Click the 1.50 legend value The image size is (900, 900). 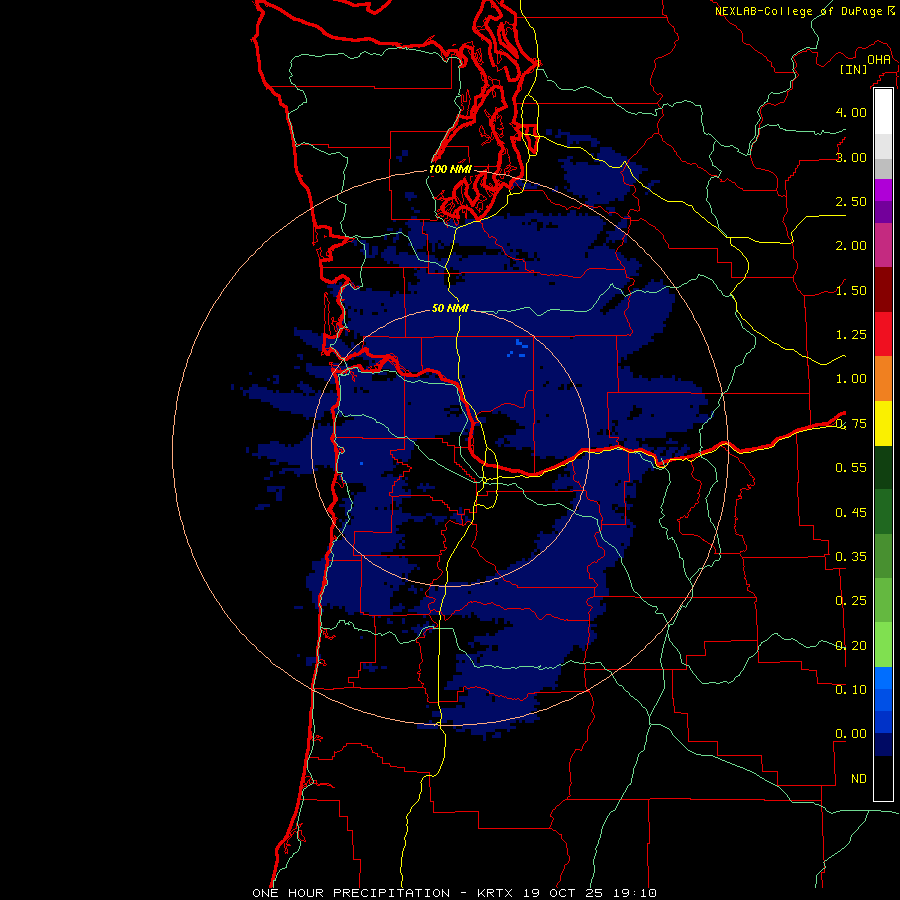point(851,290)
